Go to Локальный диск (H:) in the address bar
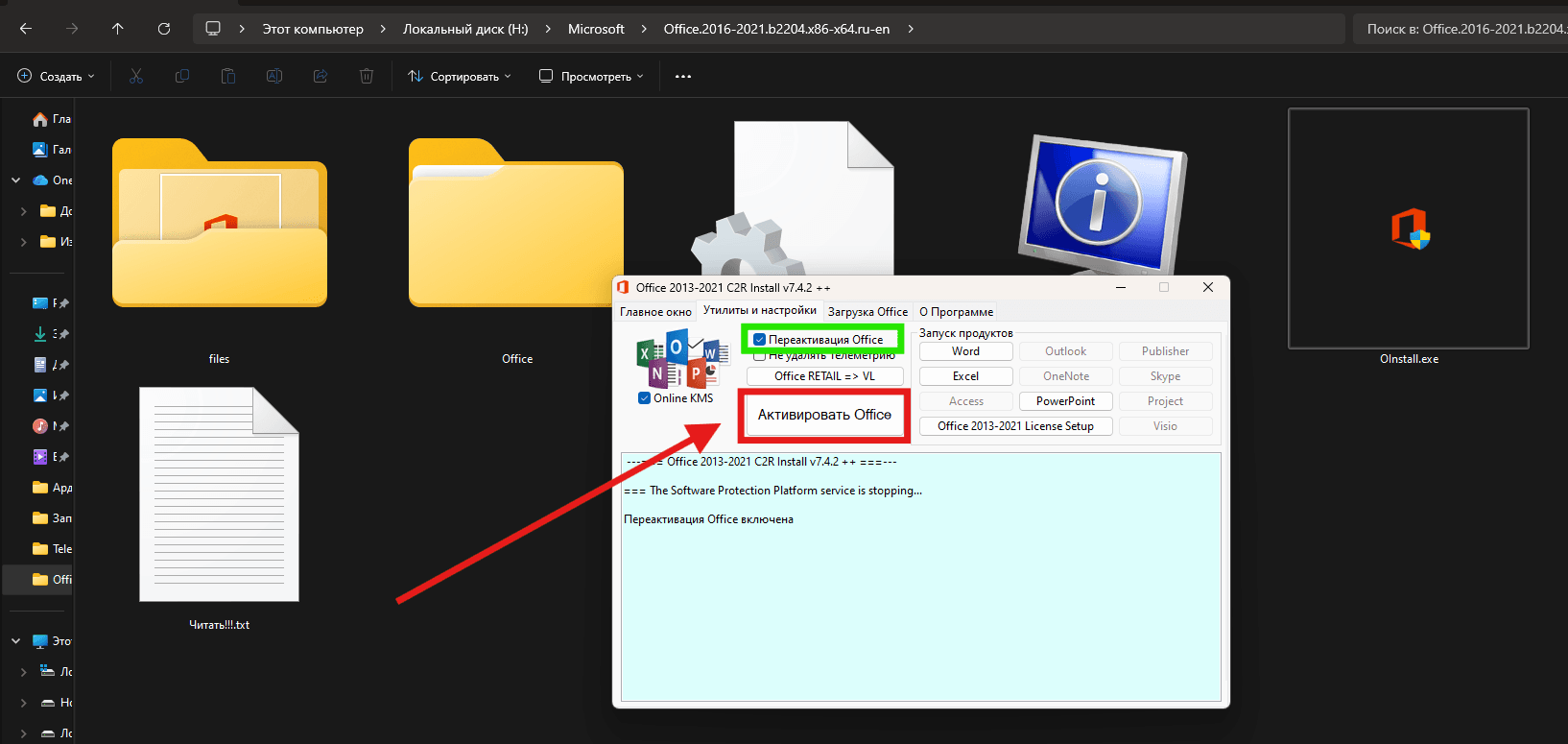The width and height of the screenshot is (1568, 744). [x=465, y=29]
